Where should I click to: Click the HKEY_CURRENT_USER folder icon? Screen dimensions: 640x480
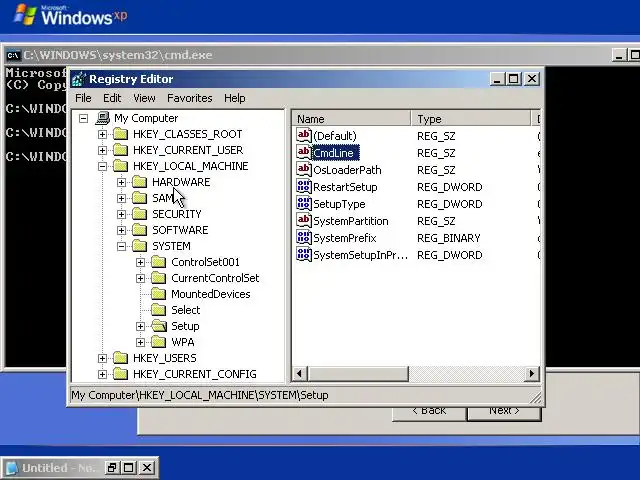coord(120,150)
